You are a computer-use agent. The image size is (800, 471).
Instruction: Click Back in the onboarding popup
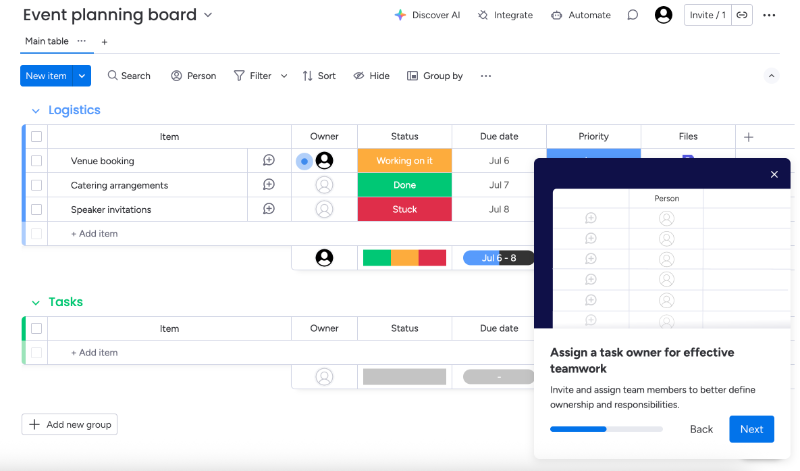(x=701, y=429)
